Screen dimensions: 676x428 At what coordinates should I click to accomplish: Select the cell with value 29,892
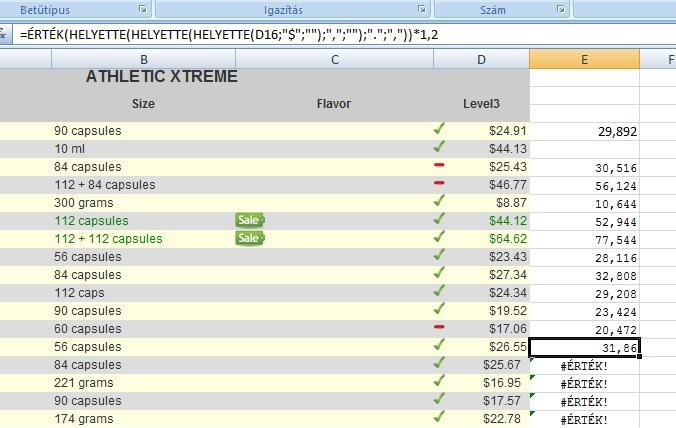point(584,131)
